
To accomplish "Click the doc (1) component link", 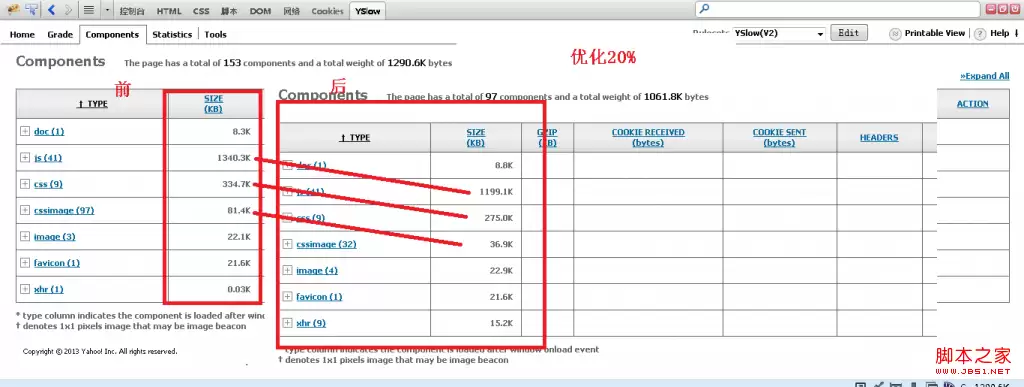I will tap(49, 132).
